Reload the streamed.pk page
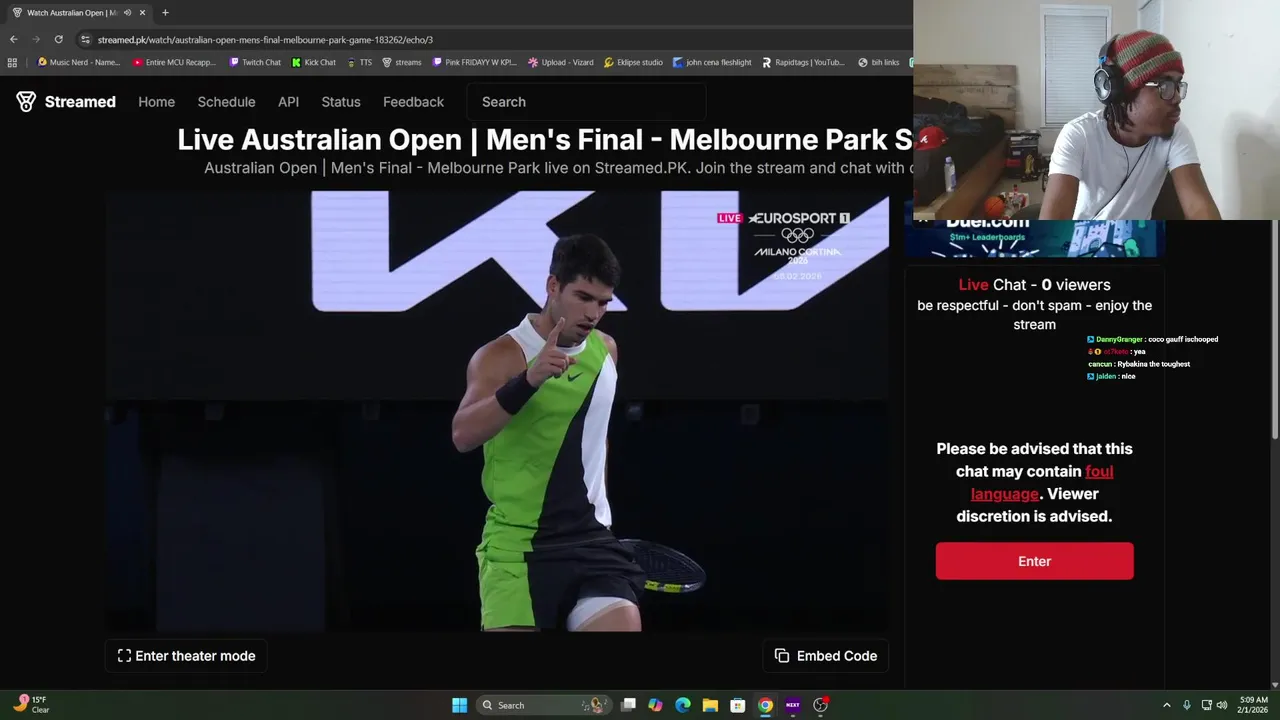The image size is (1280, 720). (x=58, y=39)
